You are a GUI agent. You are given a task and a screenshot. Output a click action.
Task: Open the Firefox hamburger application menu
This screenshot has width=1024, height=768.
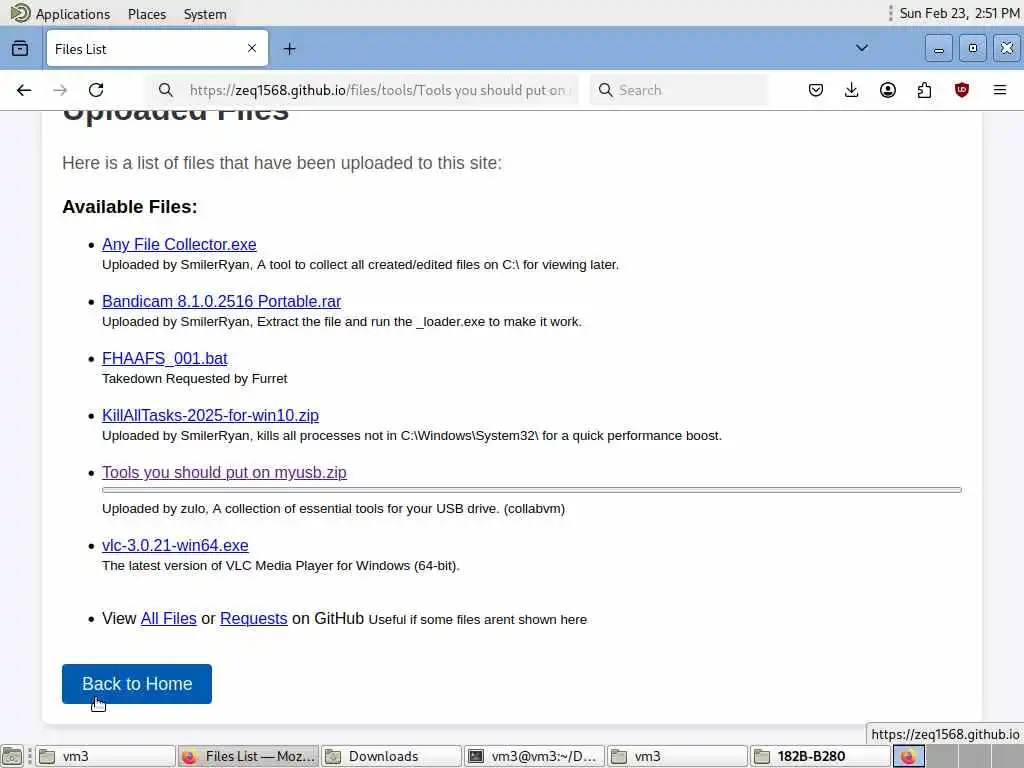(1000, 90)
